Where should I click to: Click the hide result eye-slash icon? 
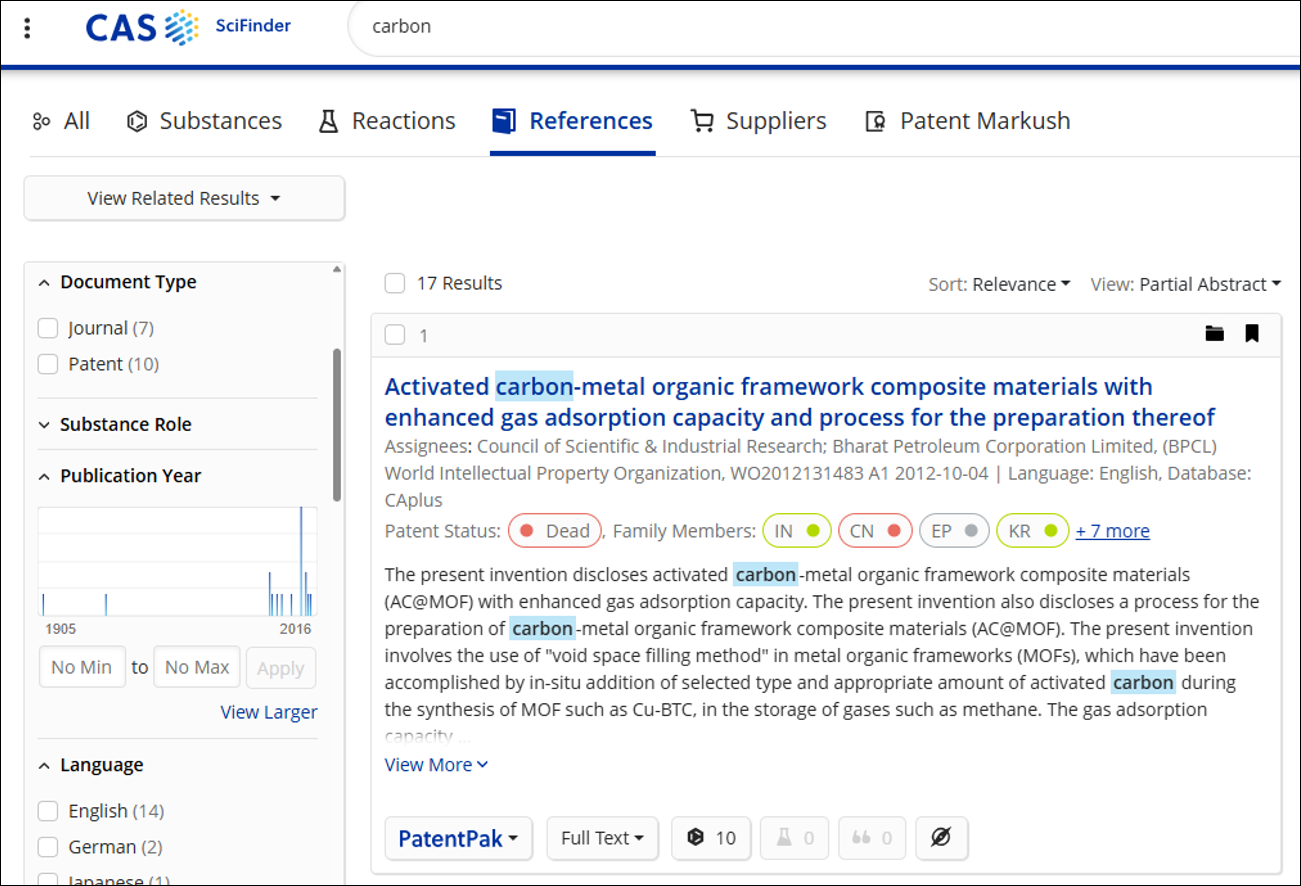940,838
